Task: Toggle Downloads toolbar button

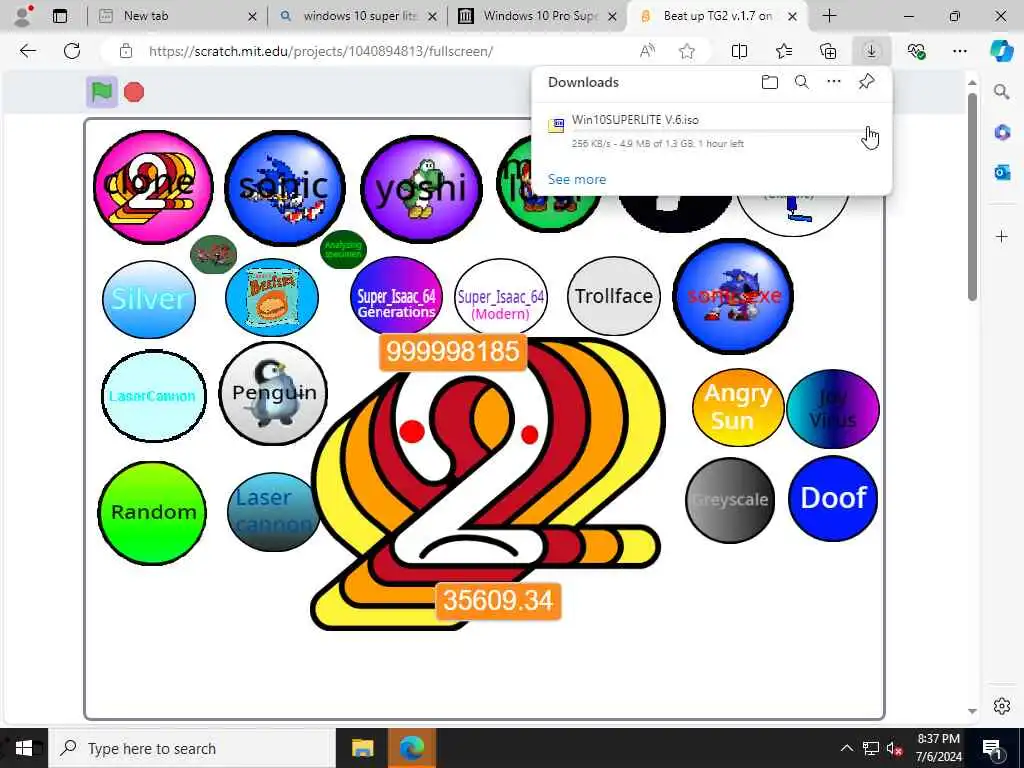Action: coord(872,51)
